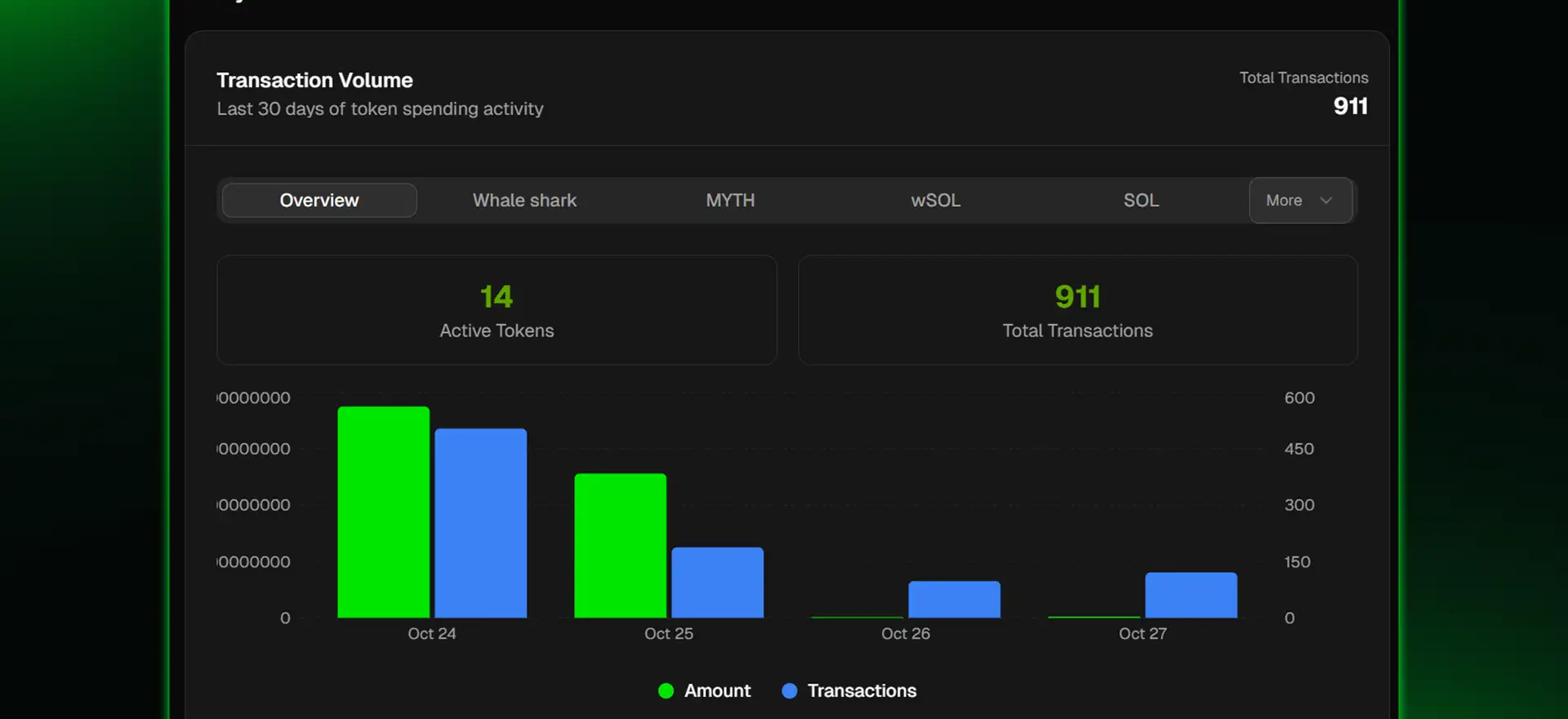The height and width of the screenshot is (719, 1568).
Task: Click the 14 Active Tokens card
Action: tap(497, 310)
